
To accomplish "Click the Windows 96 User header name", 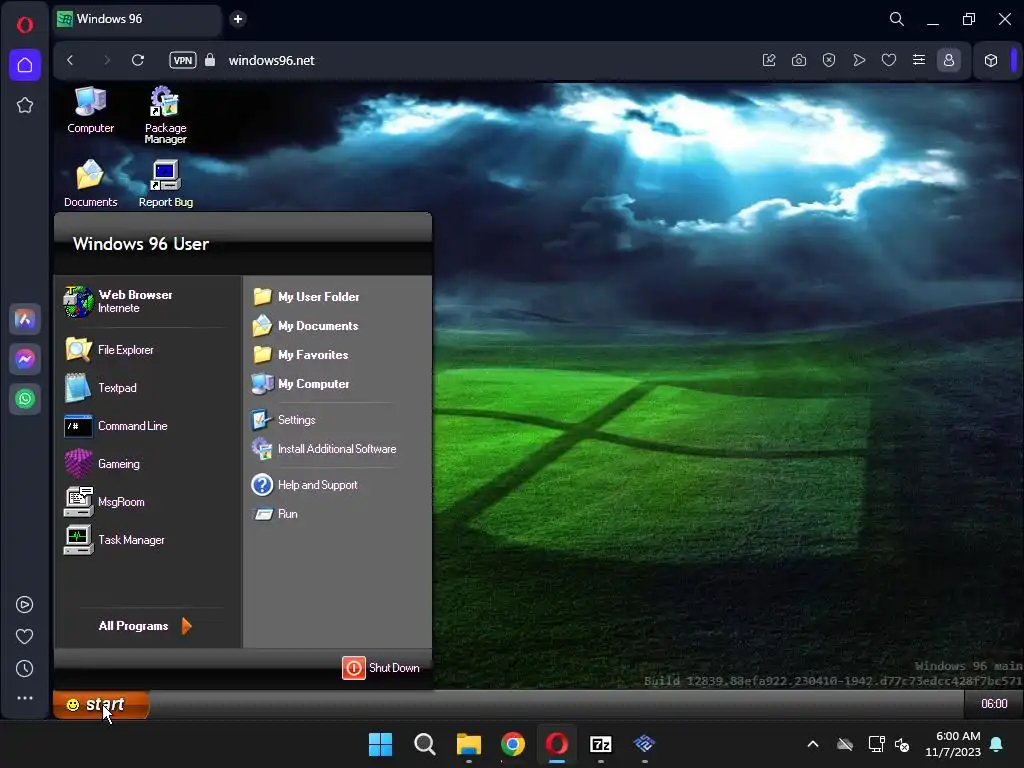I will tap(141, 244).
